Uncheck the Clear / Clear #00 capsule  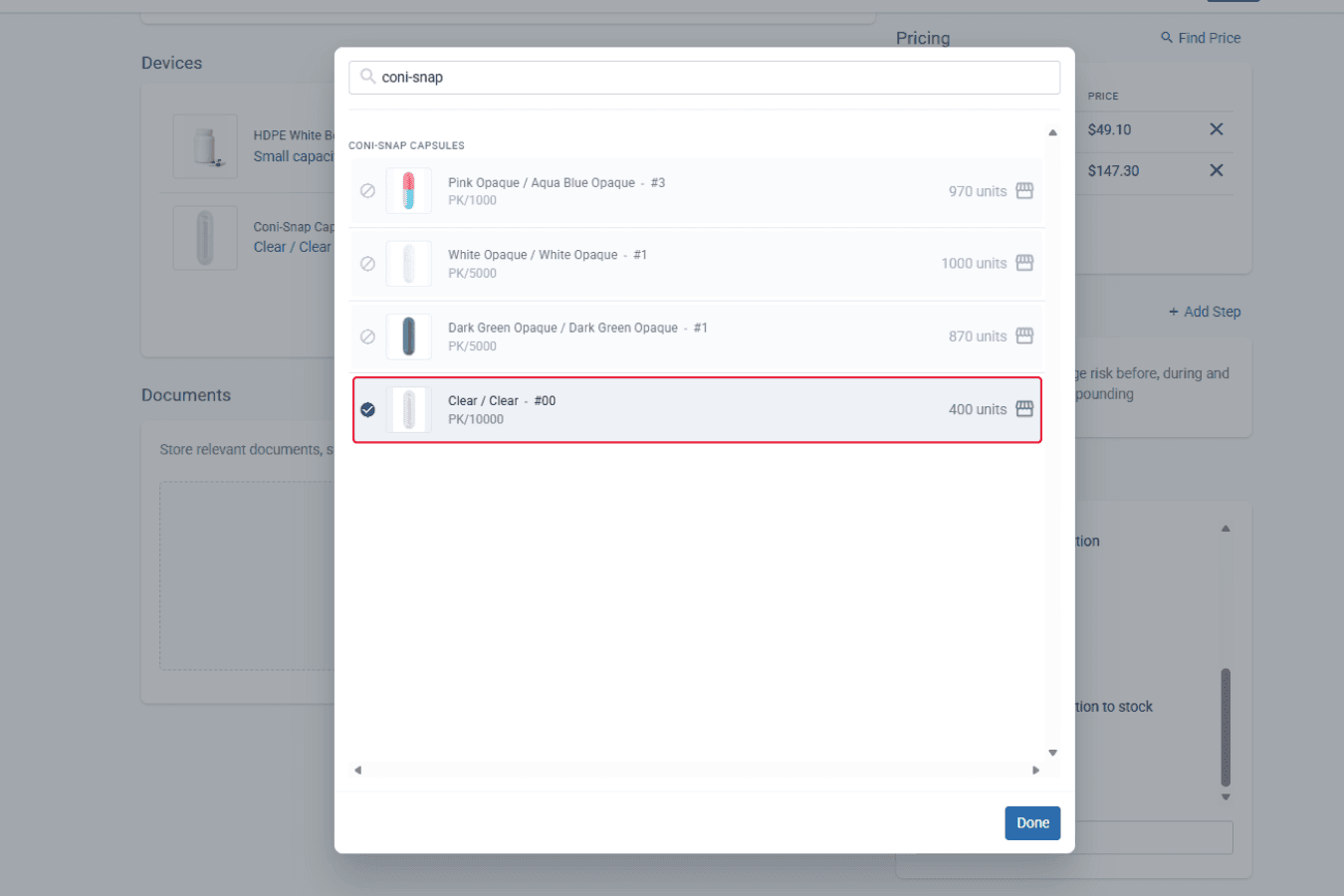tap(367, 409)
